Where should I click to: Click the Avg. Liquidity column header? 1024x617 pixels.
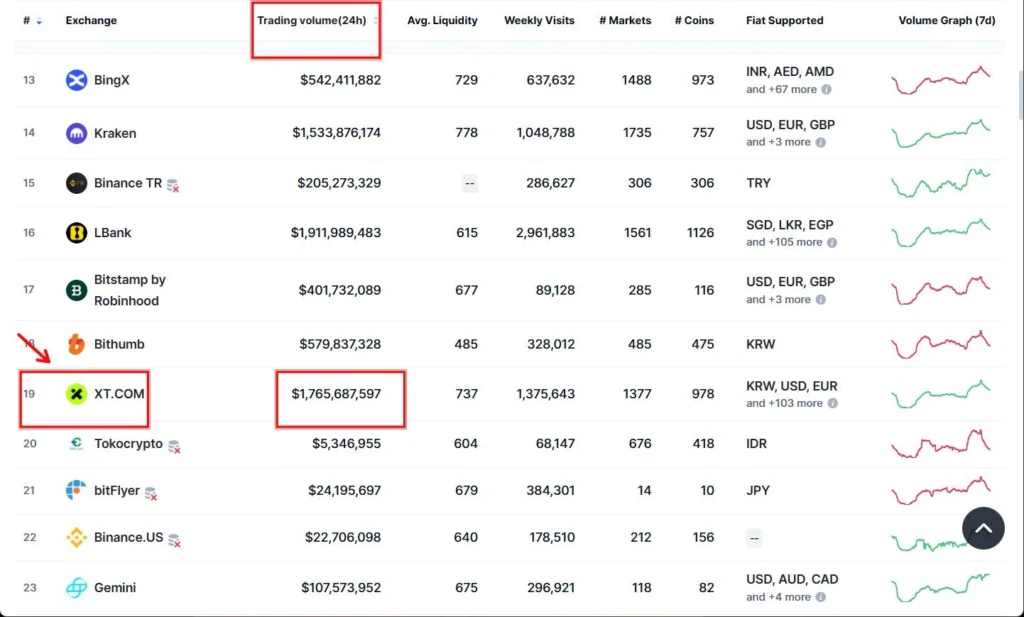442,21
